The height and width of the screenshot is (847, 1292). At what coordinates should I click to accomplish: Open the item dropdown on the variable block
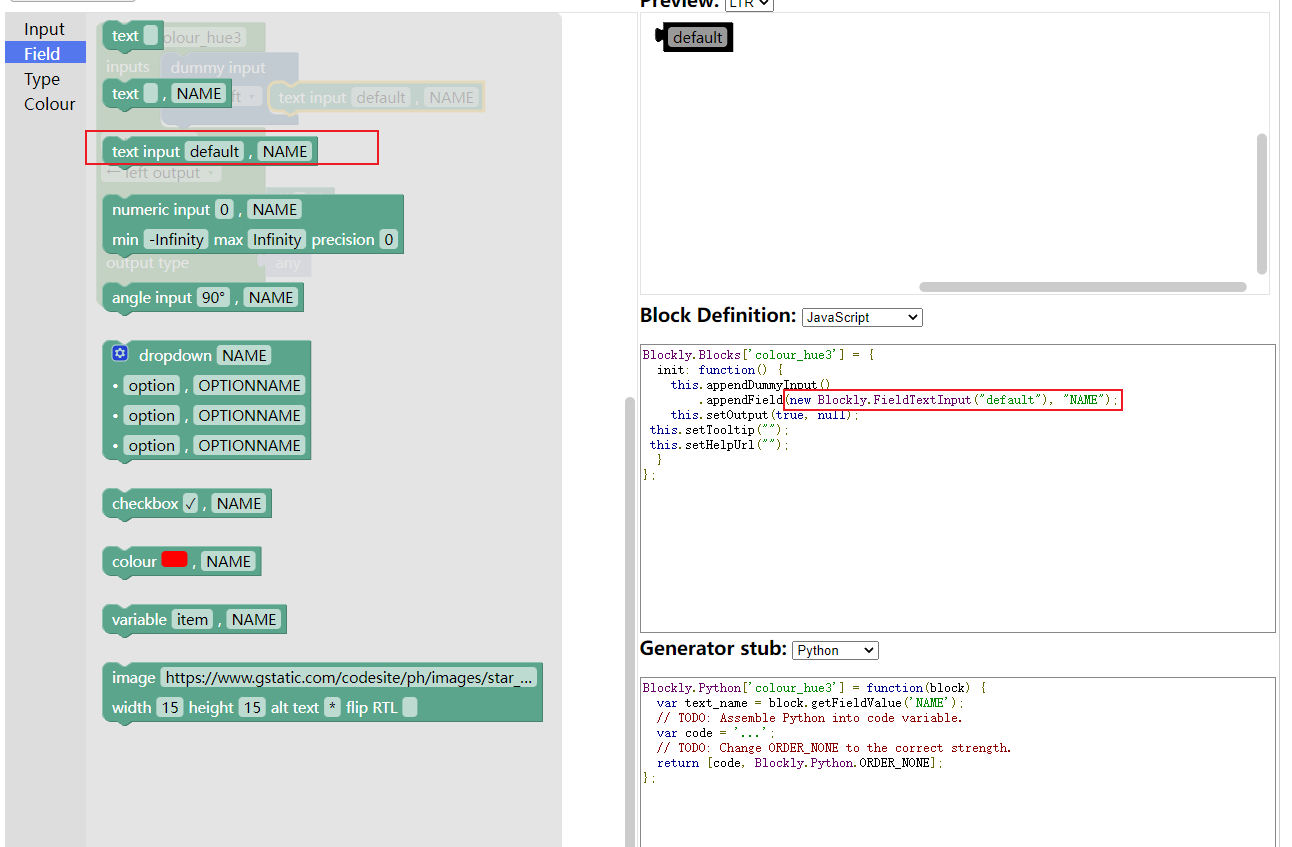pos(192,619)
